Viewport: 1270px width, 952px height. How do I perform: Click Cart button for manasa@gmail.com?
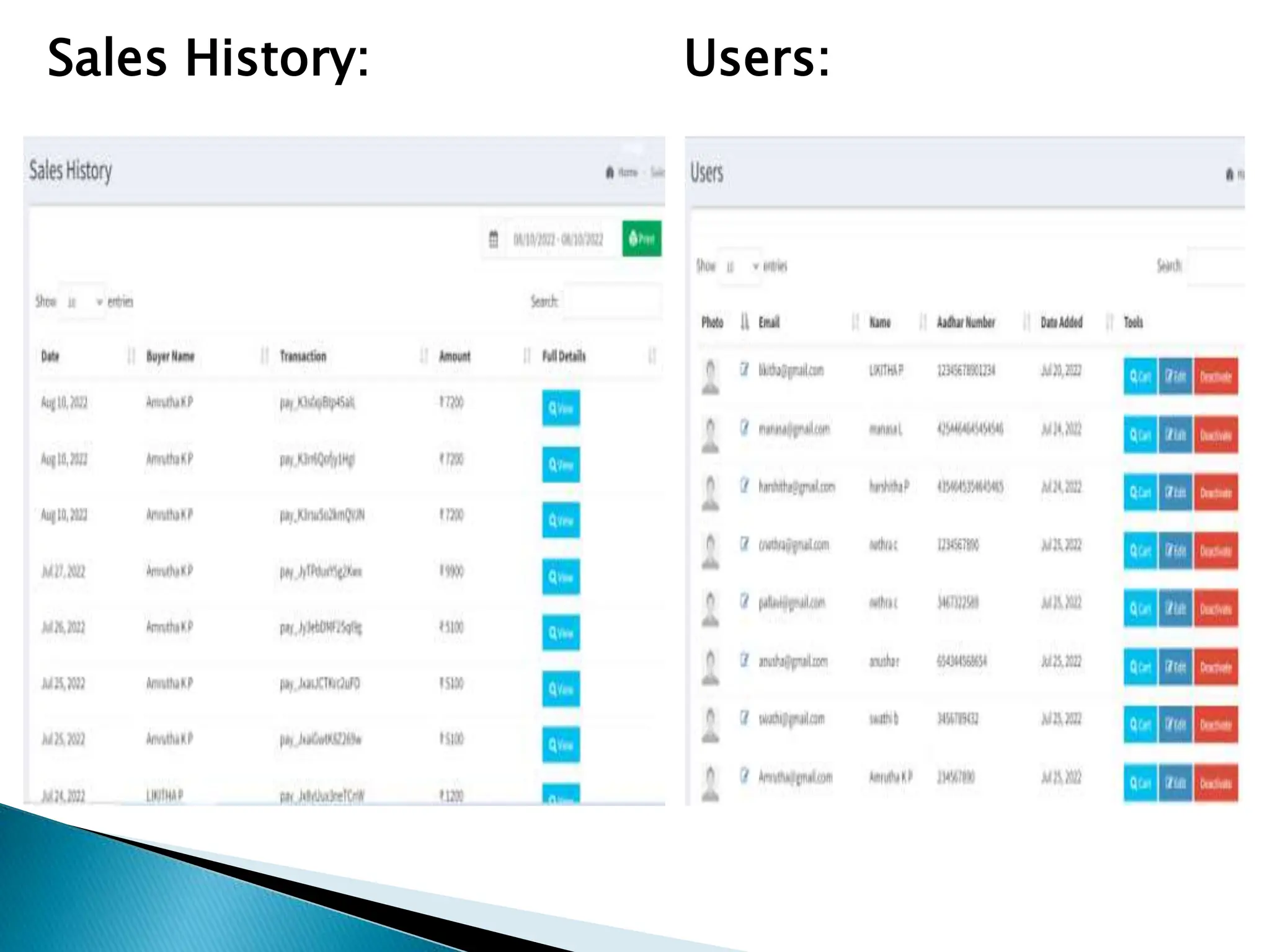(1140, 435)
